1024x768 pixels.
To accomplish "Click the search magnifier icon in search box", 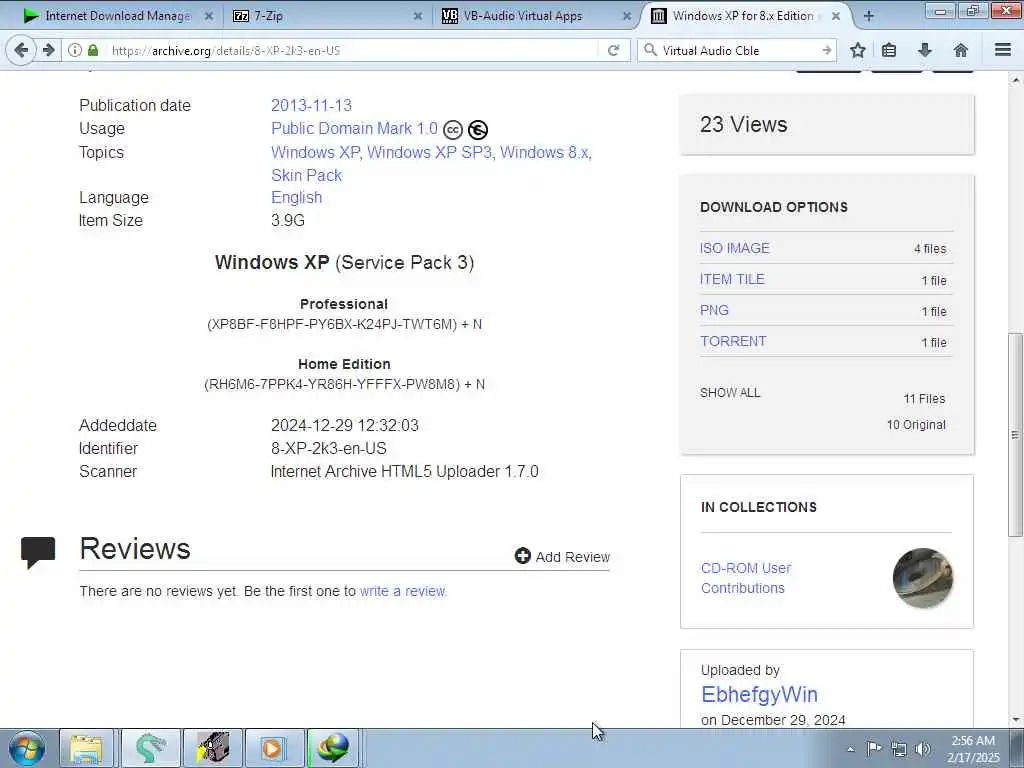I will point(650,50).
